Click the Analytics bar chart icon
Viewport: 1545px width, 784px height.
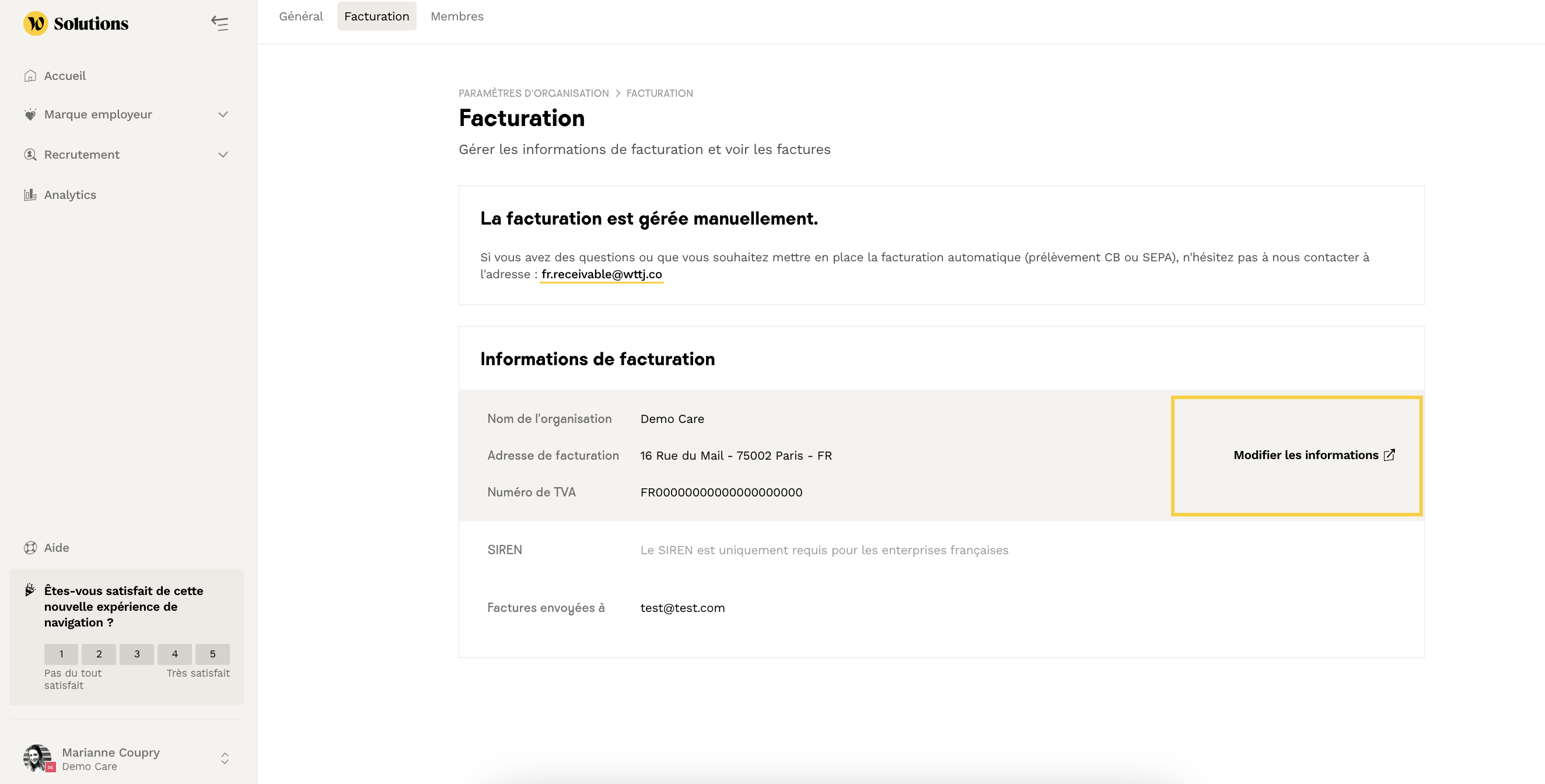[30, 195]
